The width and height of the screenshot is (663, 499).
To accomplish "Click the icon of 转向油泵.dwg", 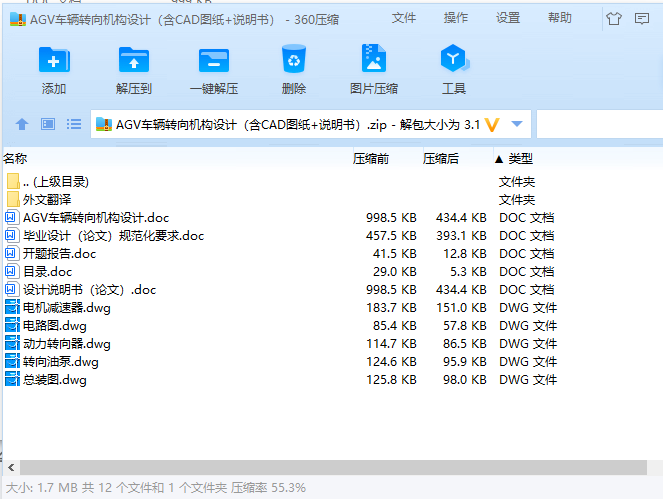I will (x=12, y=361).
